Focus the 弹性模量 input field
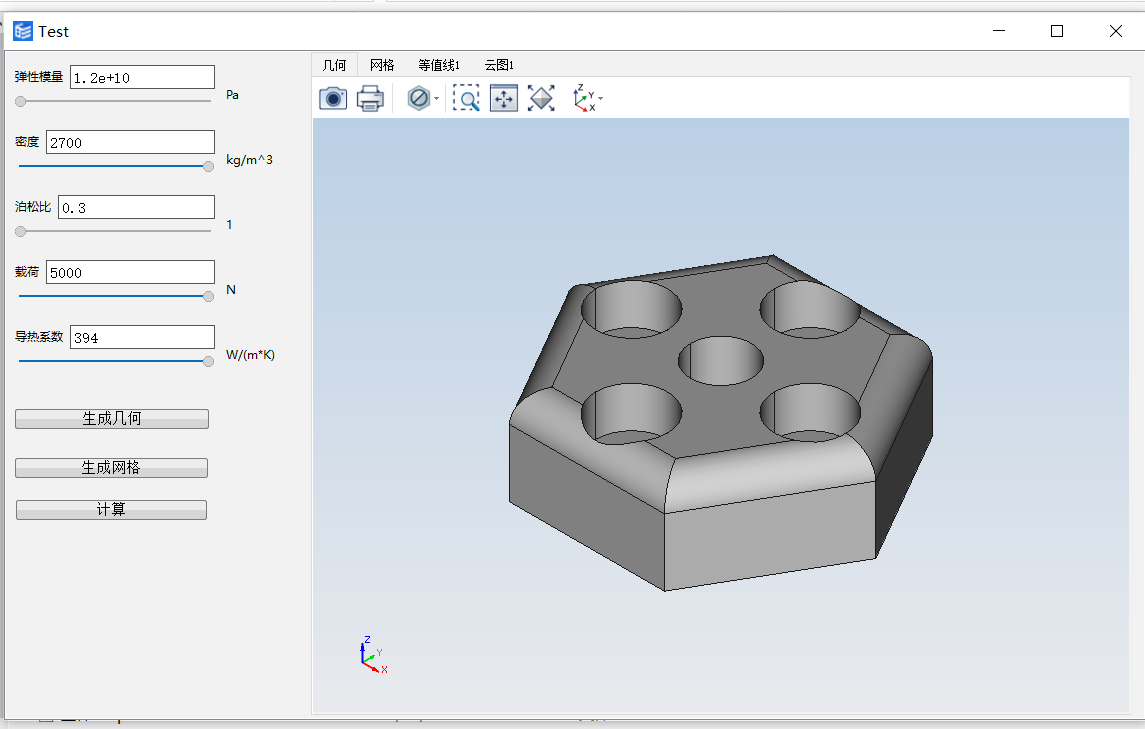The width and height of the screenshot is (1145, 729). click(x=142, y=77)
